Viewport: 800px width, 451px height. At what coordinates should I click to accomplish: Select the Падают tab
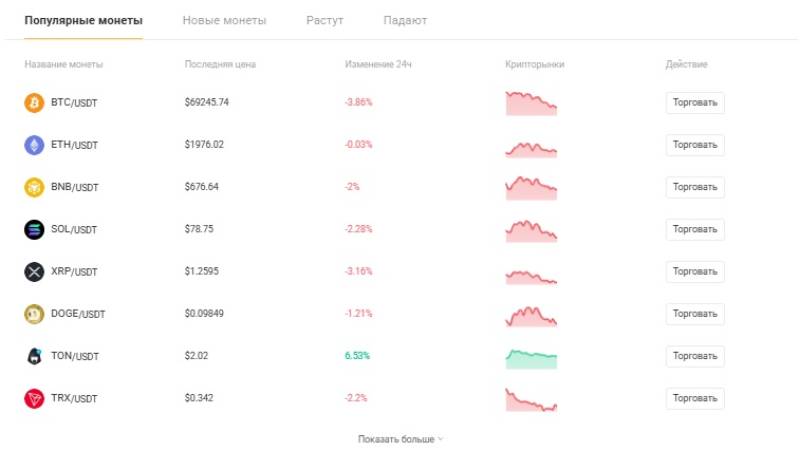pos(405,20)
